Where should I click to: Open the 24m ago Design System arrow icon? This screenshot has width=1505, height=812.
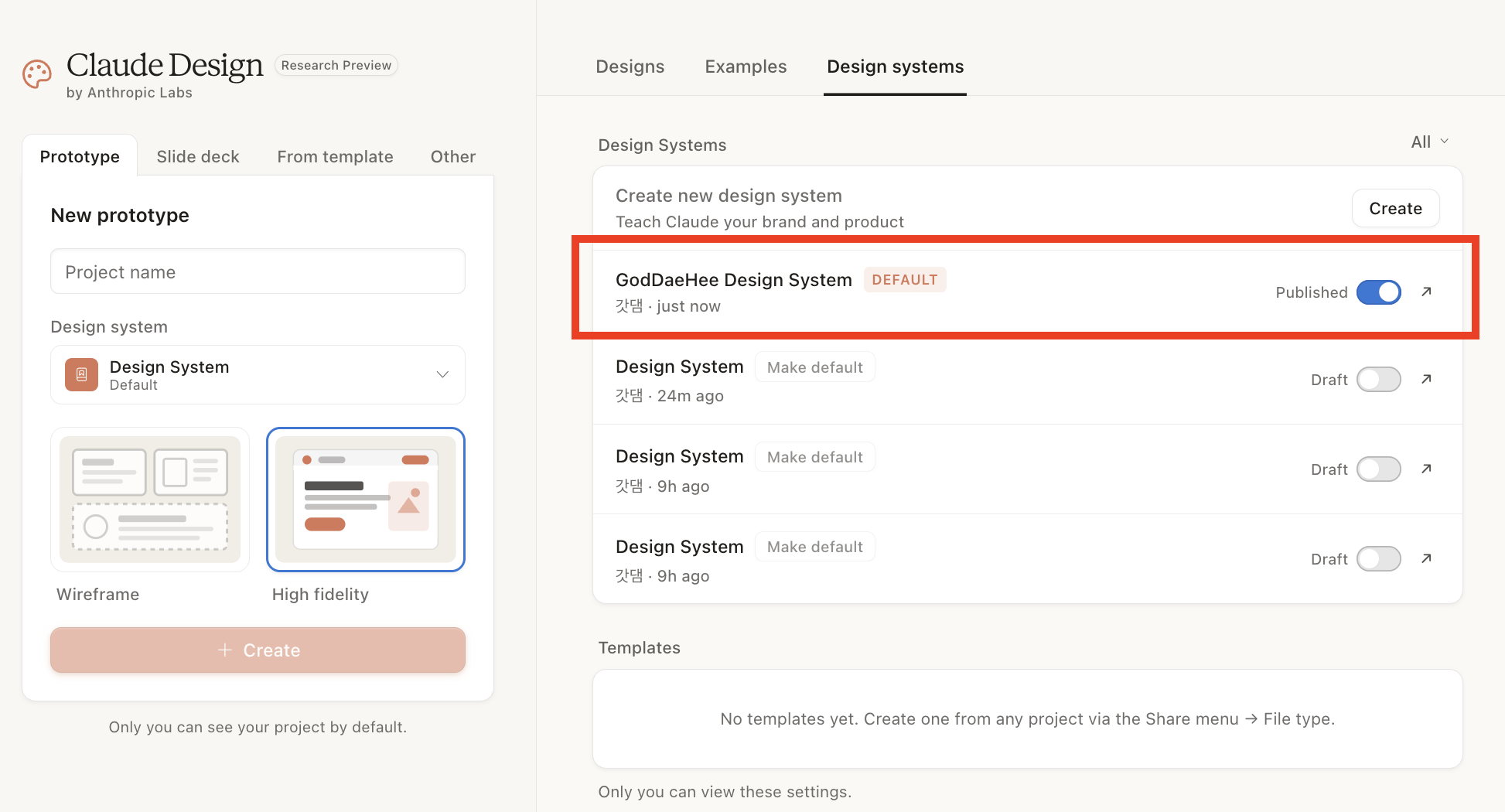(x=1427, y=379)
